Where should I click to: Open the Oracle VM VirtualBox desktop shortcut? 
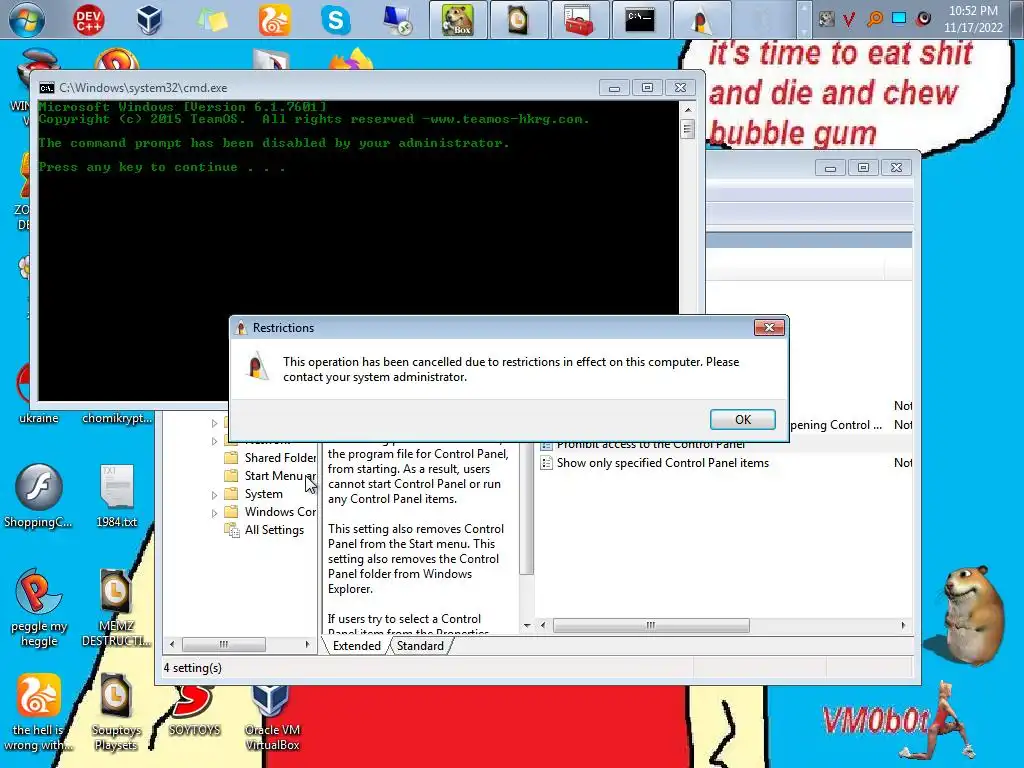point(272,718)
